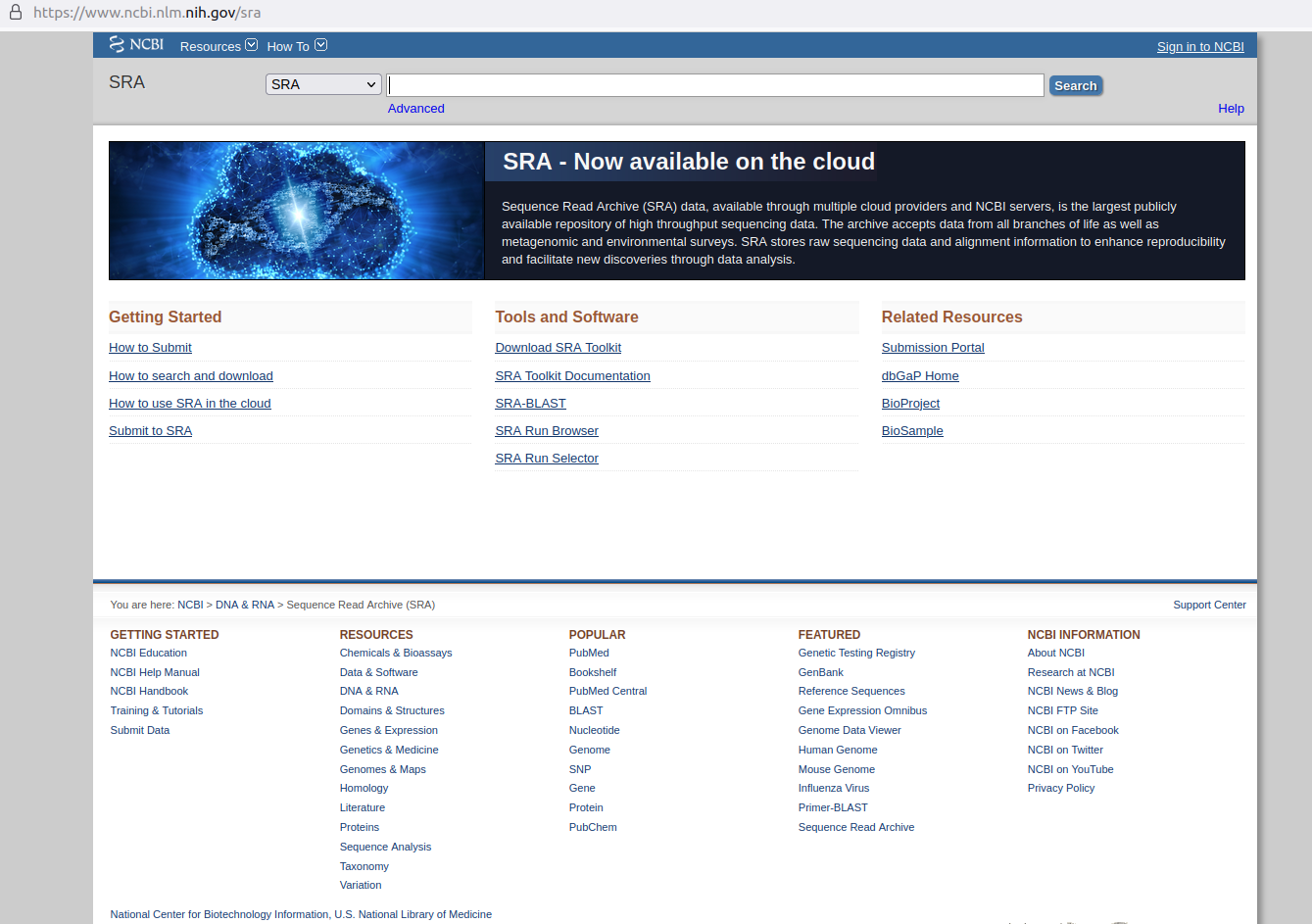Click DNA & RNA breadcrumb link

(245, 605)
